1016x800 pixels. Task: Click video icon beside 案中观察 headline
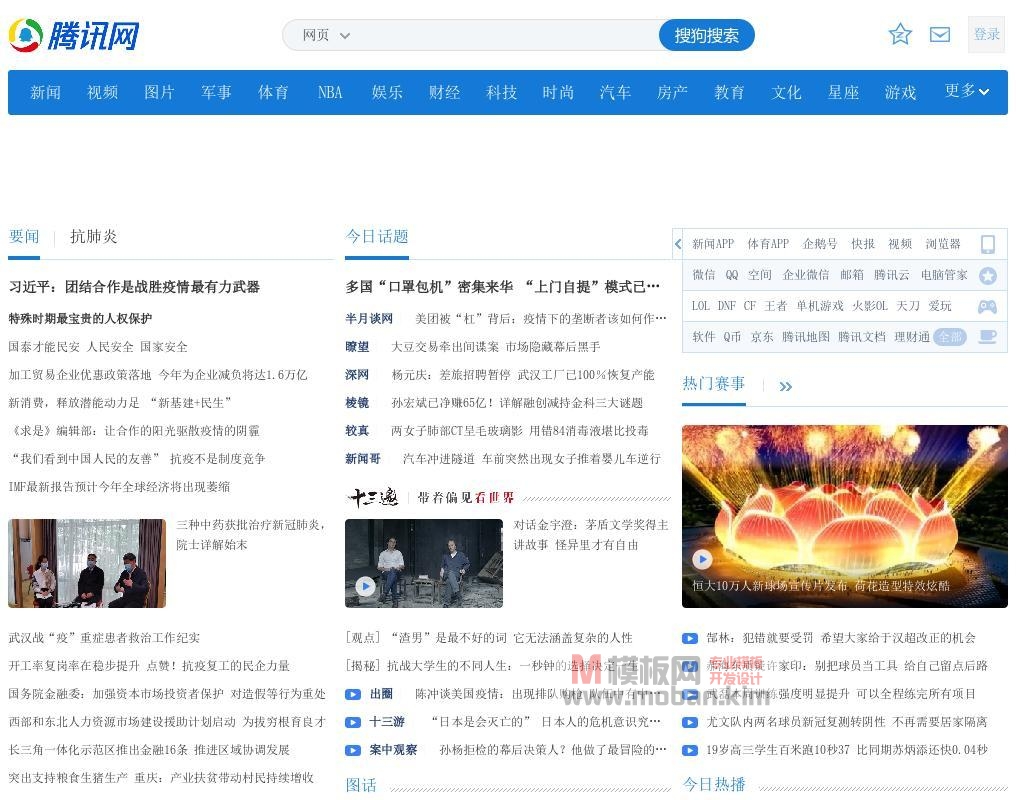[x=352, y=750]
